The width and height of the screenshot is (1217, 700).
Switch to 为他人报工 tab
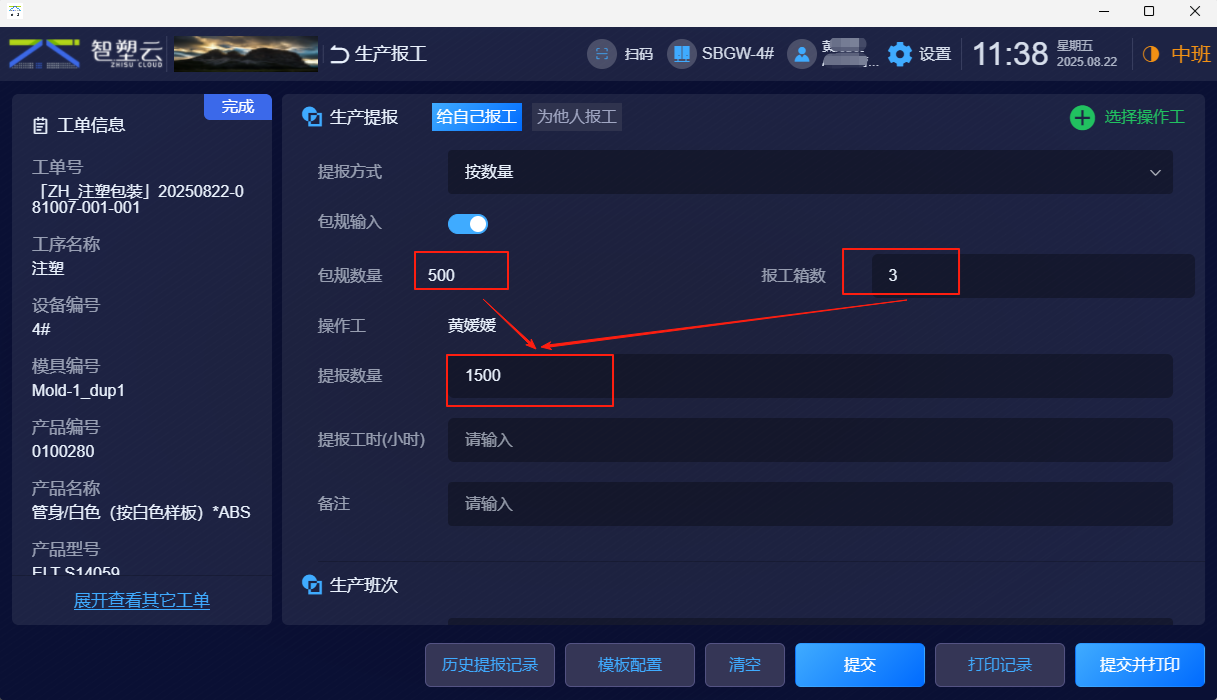[x=577, y=117]
